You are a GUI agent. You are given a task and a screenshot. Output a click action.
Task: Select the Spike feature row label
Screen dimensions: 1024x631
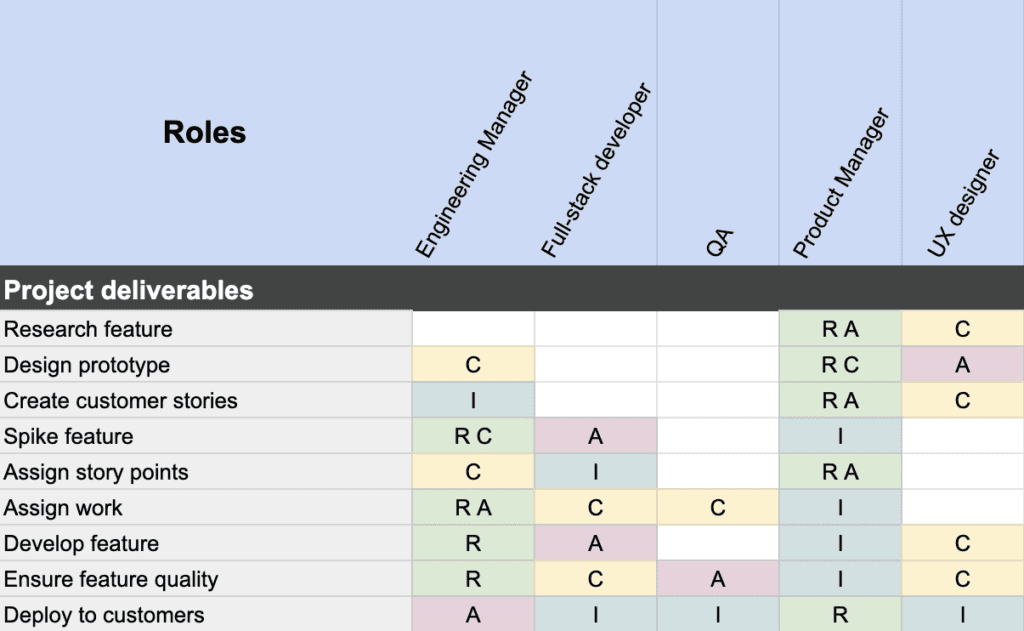tap(68, 437)
